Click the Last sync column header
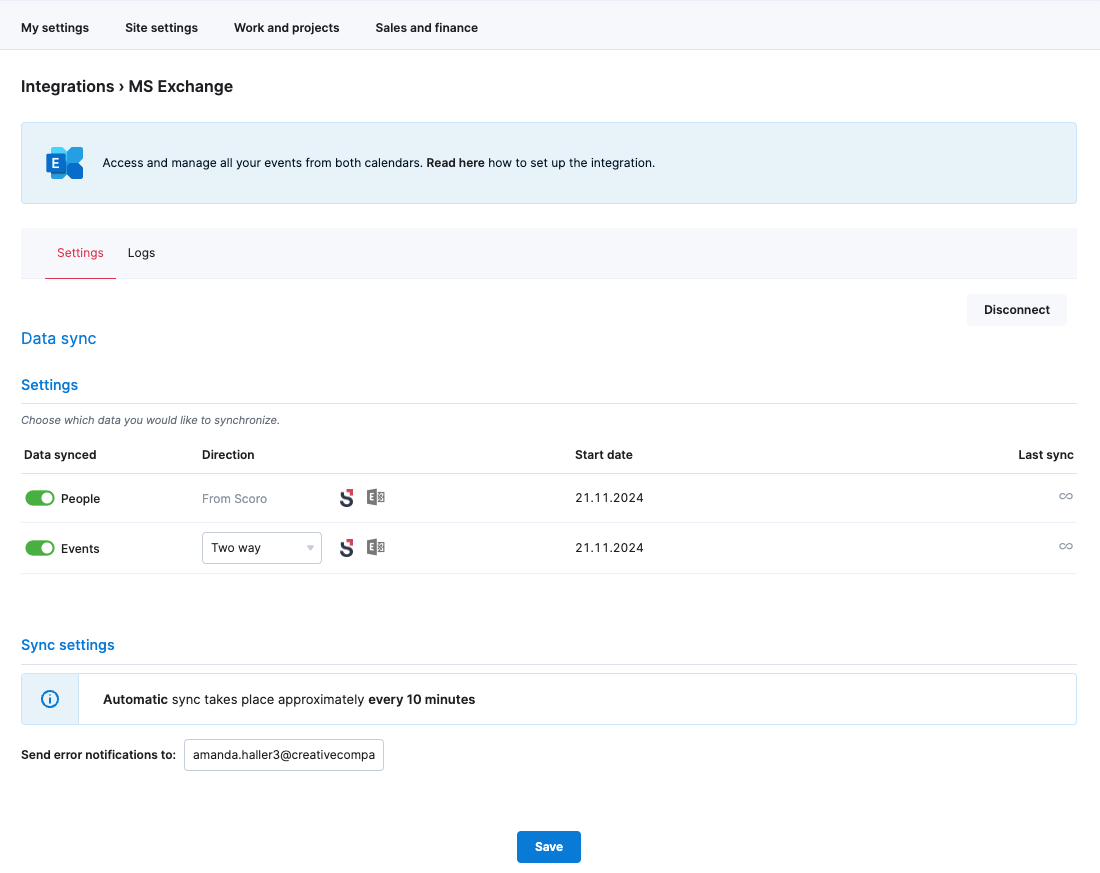 [1045, 455]
